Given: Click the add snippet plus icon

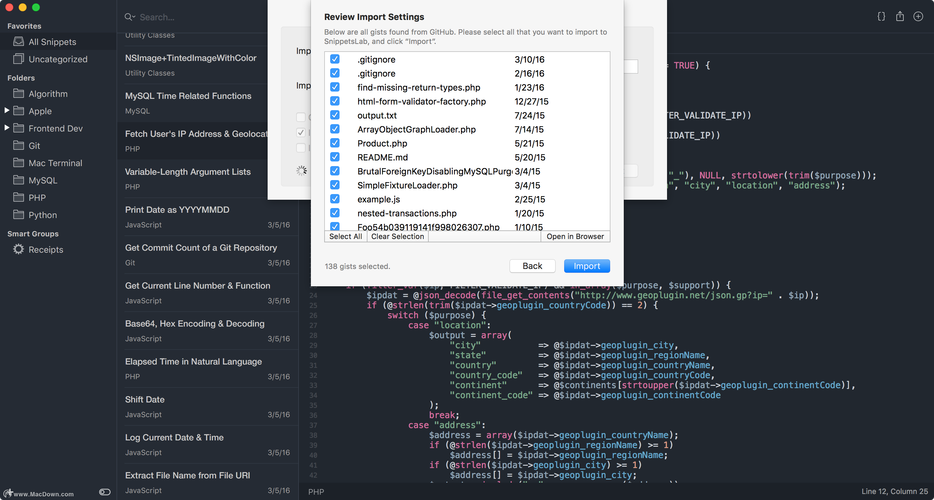Looking at the screenshot, I should pos(918,17).
